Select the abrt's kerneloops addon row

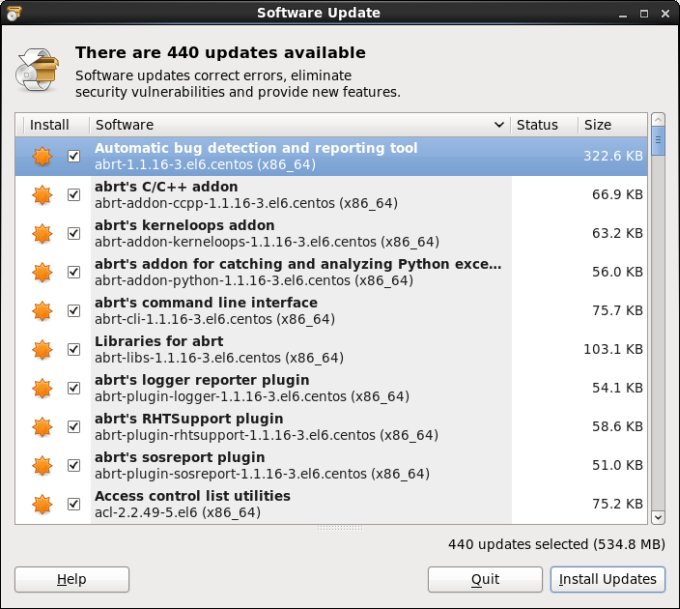pos(331,233)
